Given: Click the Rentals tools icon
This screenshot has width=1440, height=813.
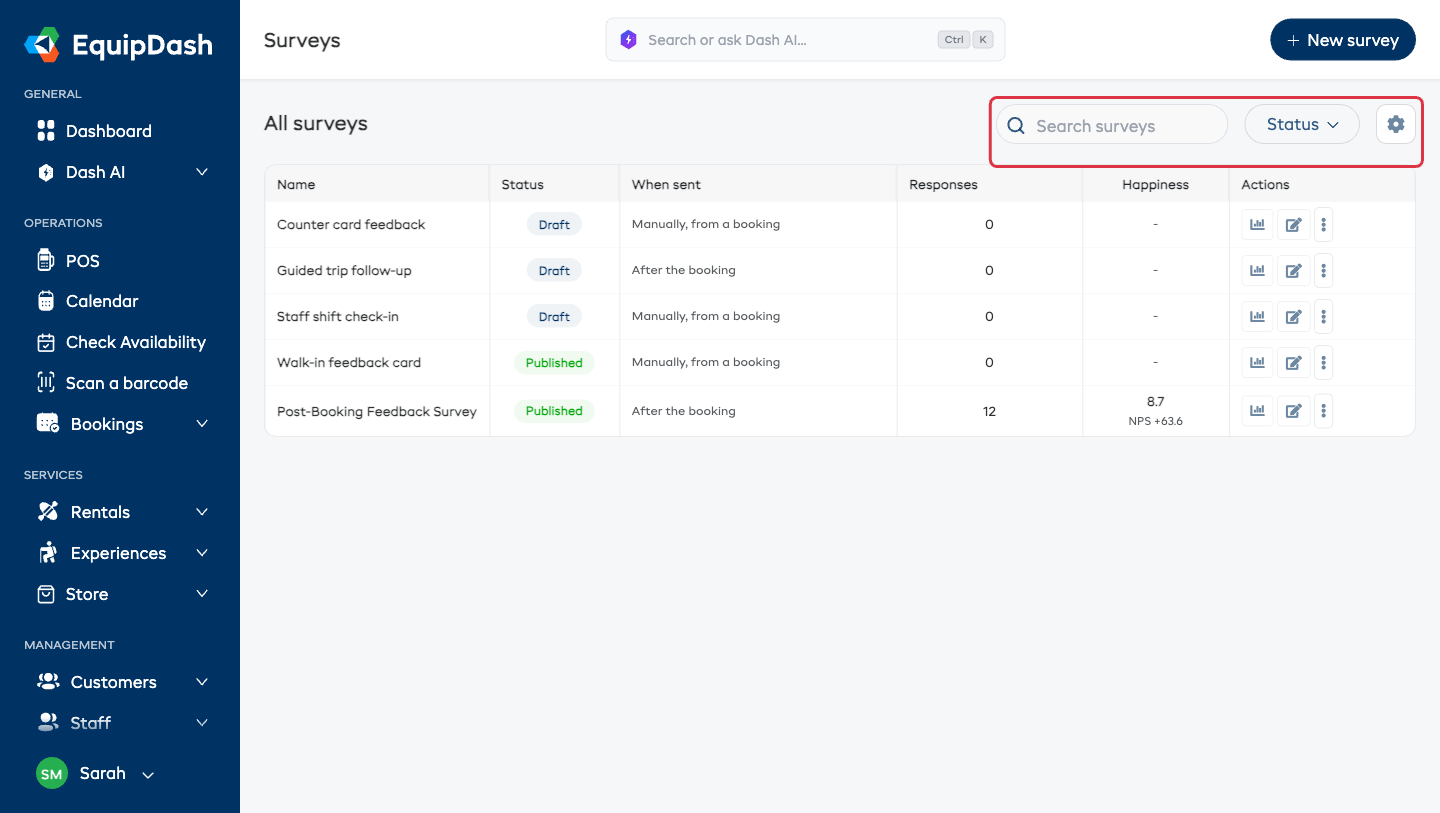Looking at the screenshot, I should [47, 512].
